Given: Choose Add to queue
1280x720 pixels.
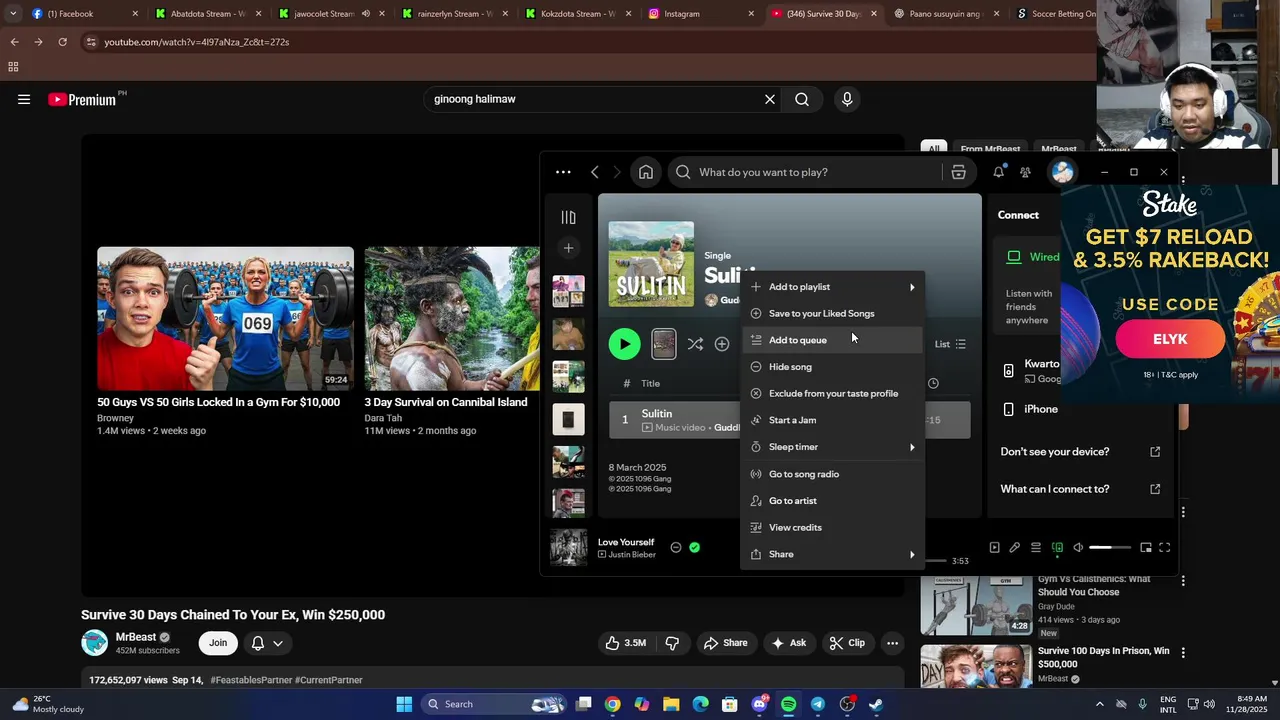Looking at the screenshot, I should pos(832,340).
